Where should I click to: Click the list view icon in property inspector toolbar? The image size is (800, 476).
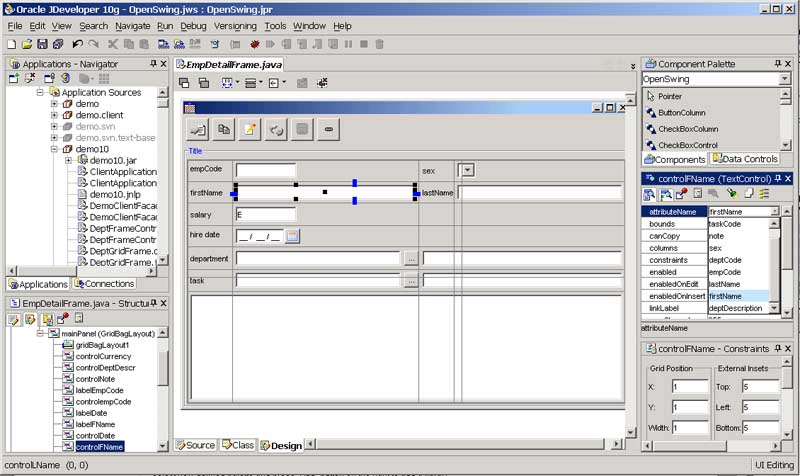(x=764, y=194)
